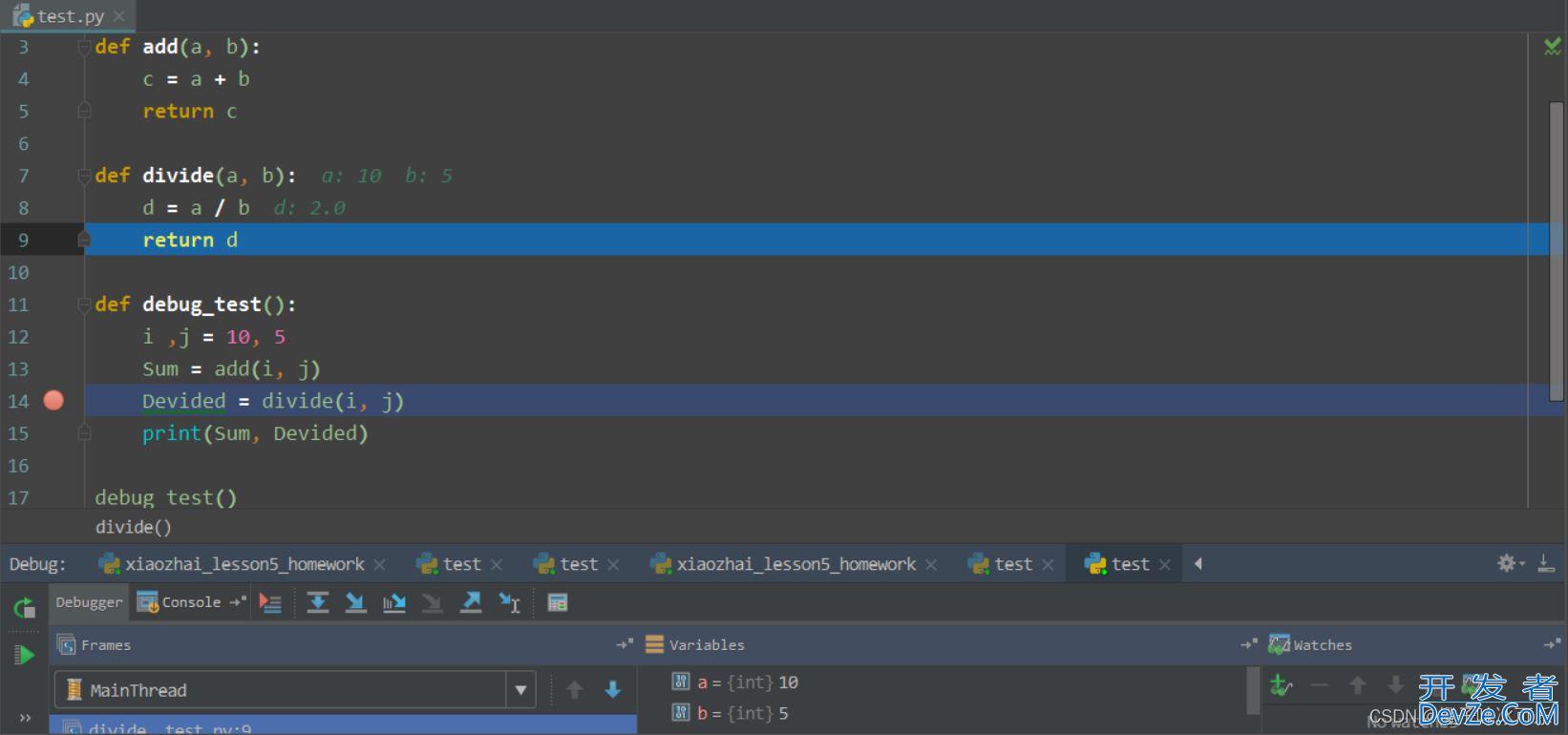Click the call 'debug_test()' on line 17

click(x=166, y=497)
